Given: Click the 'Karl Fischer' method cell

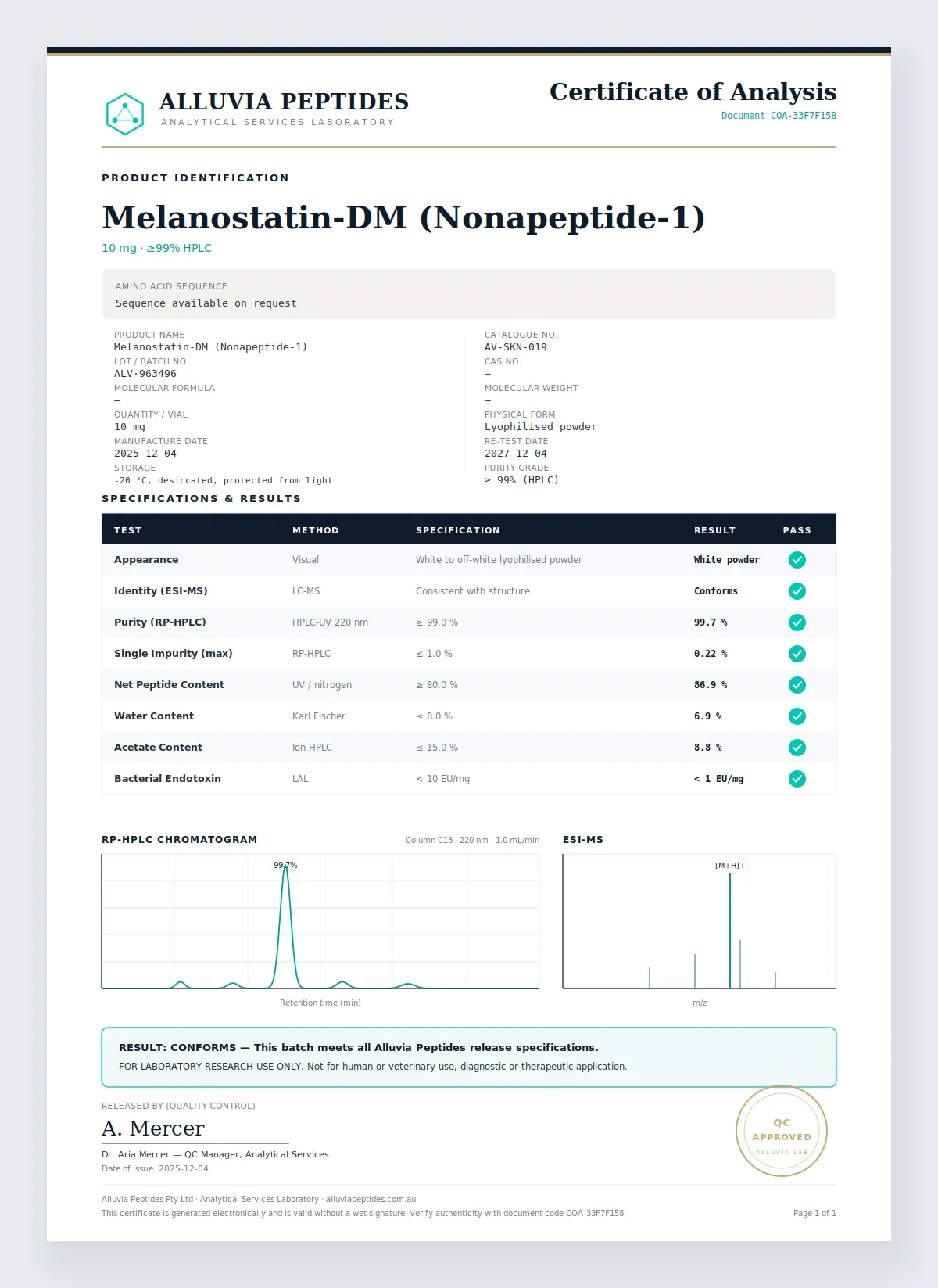Looking at the screenshot, I should point(319,716).
